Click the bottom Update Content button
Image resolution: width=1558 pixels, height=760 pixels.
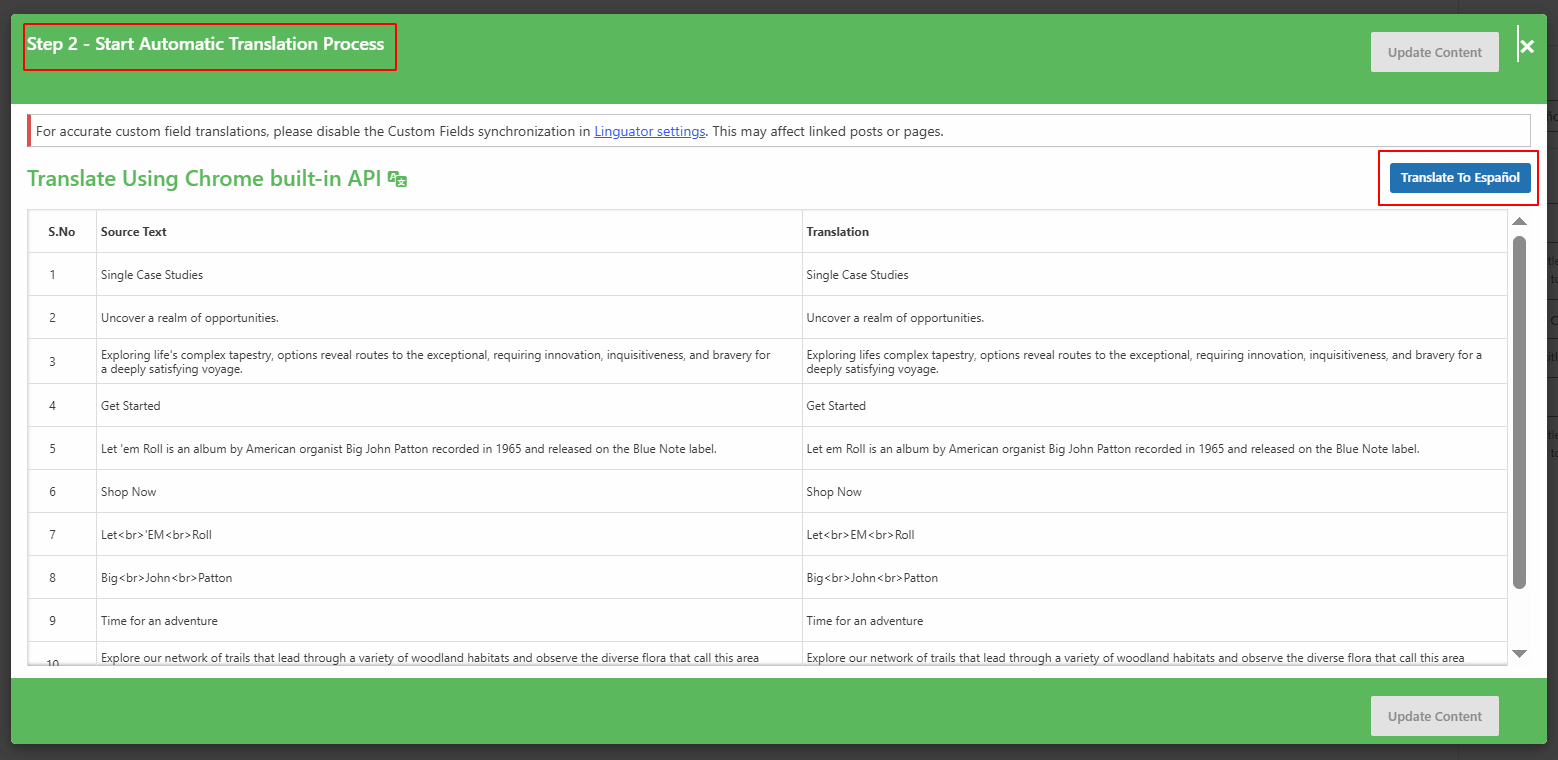[x=1435, y=716]
